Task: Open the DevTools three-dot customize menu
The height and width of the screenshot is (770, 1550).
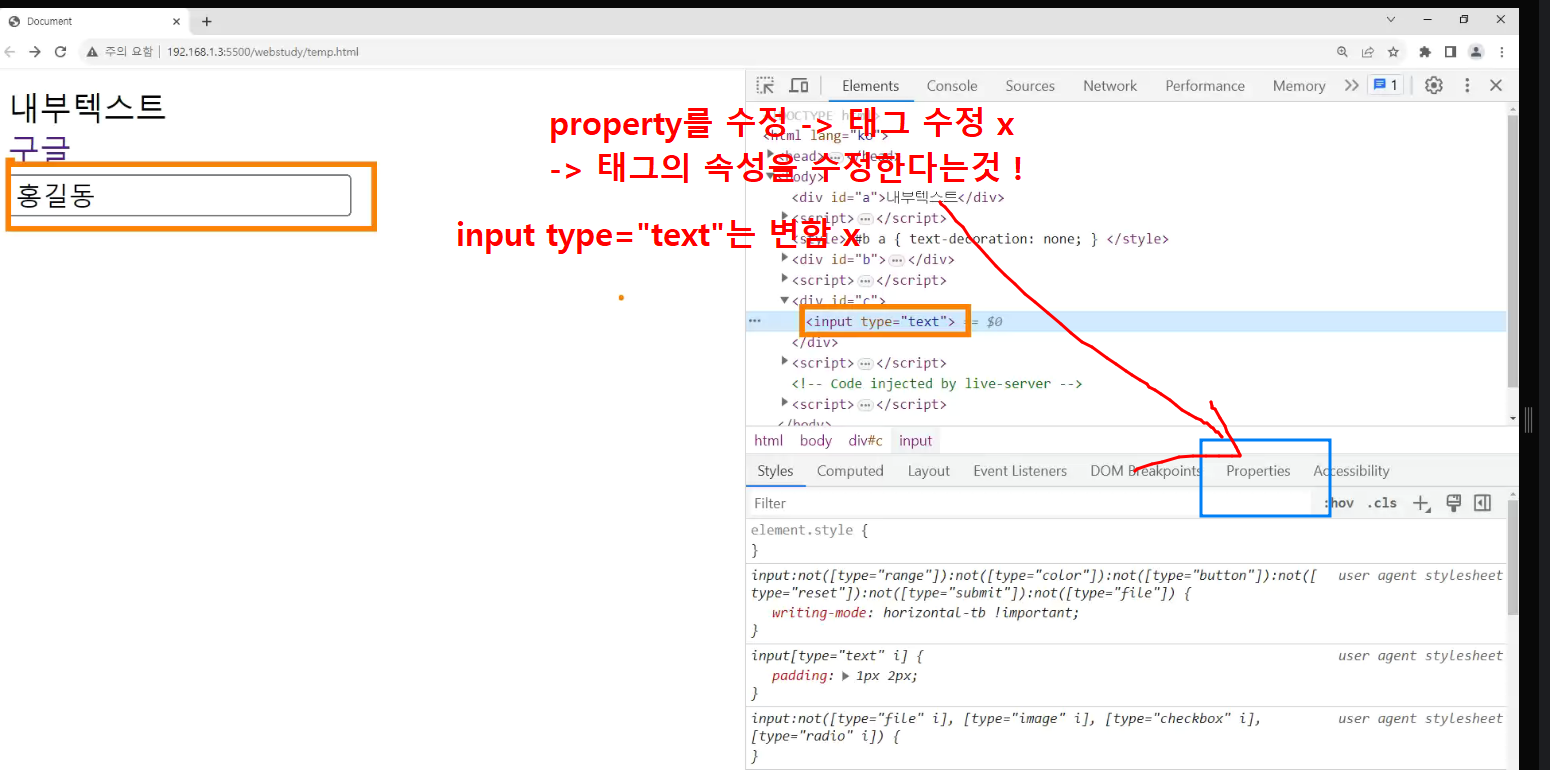Action: [1467, 85]
